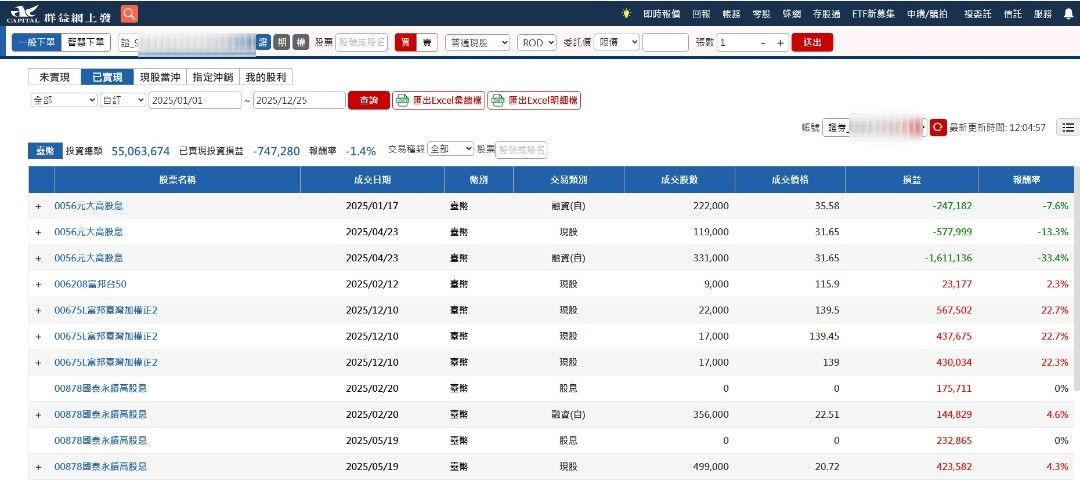Open the ROD order condition dropdown

[537, 43]
